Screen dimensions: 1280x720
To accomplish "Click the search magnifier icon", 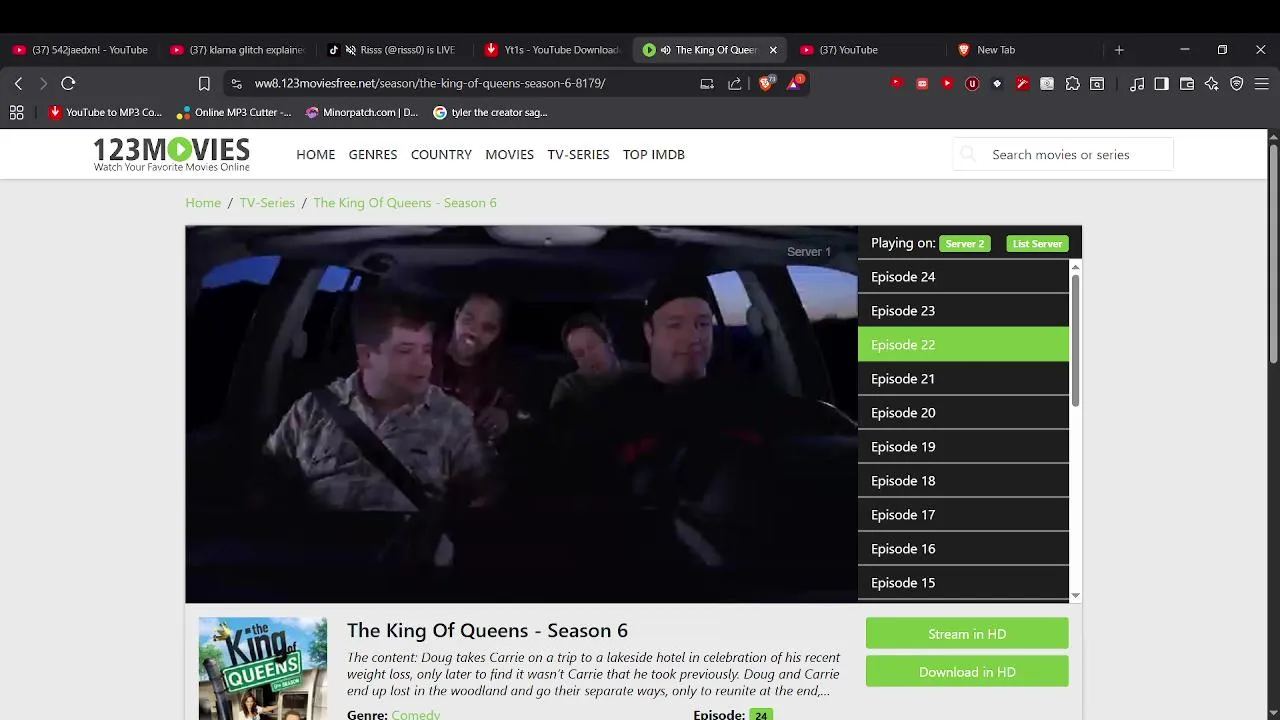I will coord(967,154).
